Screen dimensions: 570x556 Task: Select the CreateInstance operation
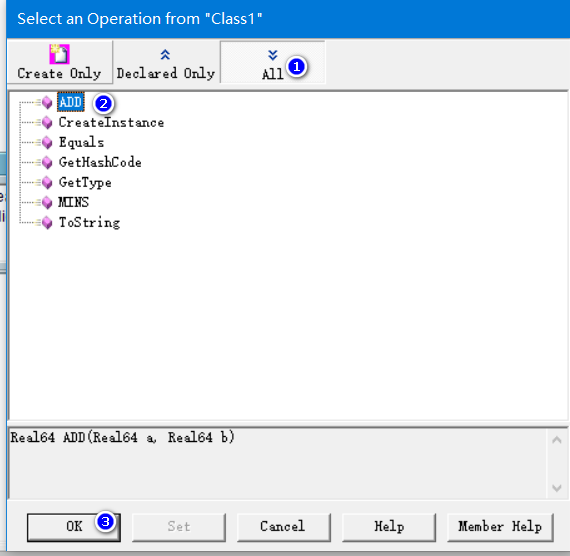pos(111,123)
